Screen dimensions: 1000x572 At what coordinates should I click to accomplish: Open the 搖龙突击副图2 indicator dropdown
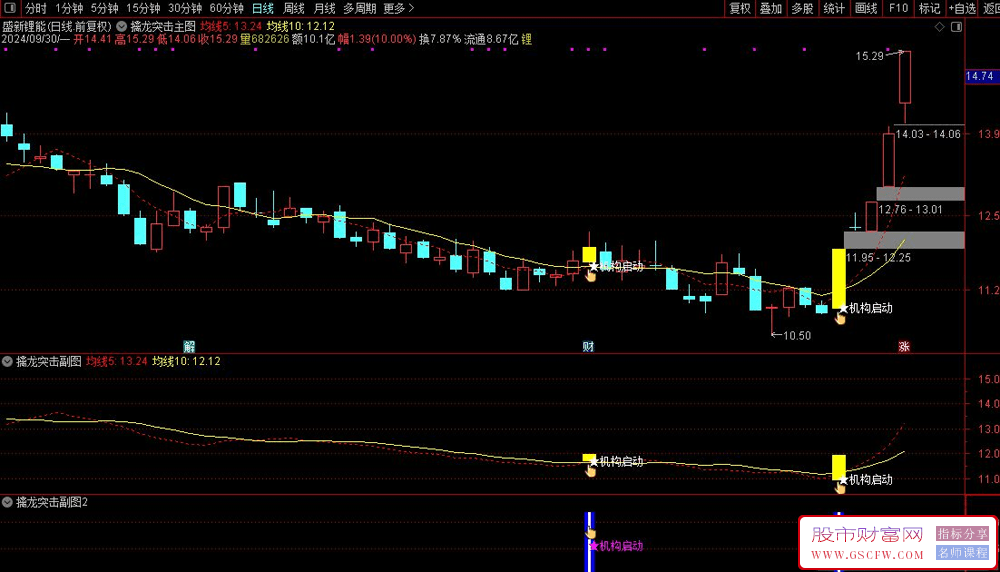pyautogui.click(x=7, y=502)
